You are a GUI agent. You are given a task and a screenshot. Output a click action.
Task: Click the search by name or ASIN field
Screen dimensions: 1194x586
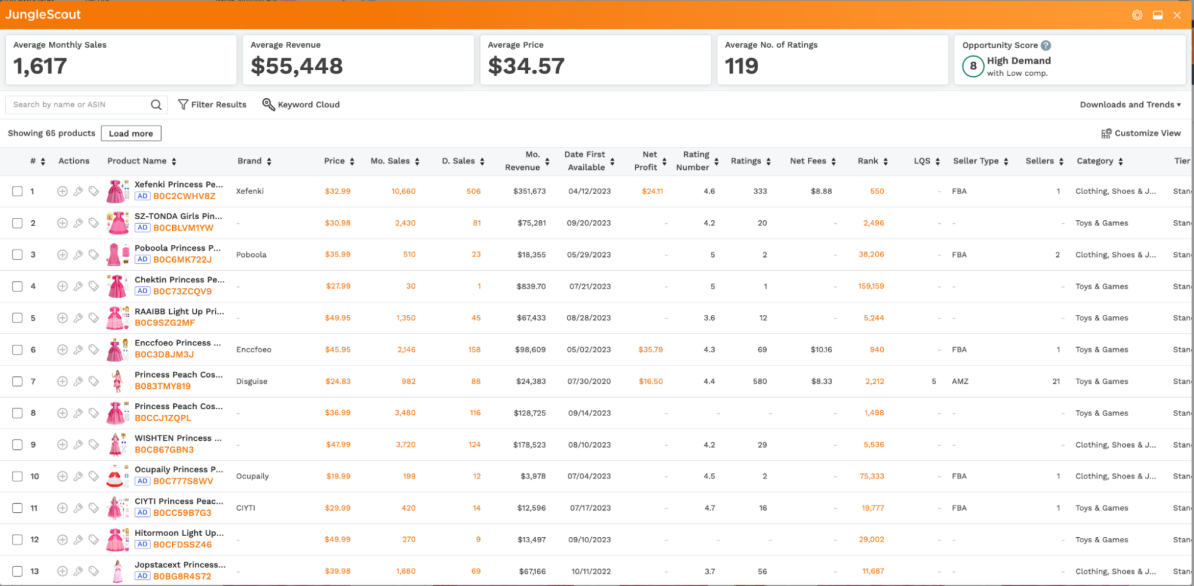click(78, 105)
